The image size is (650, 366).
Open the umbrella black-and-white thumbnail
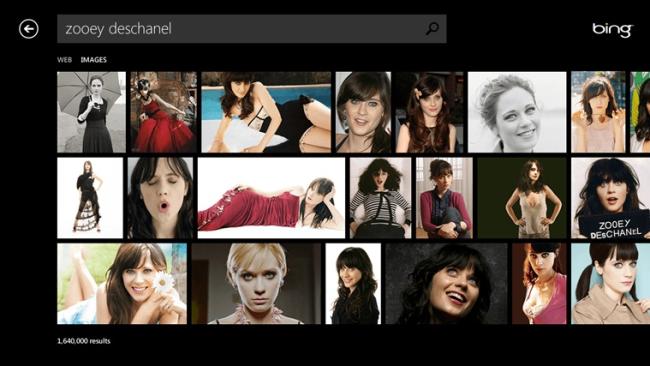pyautogui.click(x=91, y=112)
